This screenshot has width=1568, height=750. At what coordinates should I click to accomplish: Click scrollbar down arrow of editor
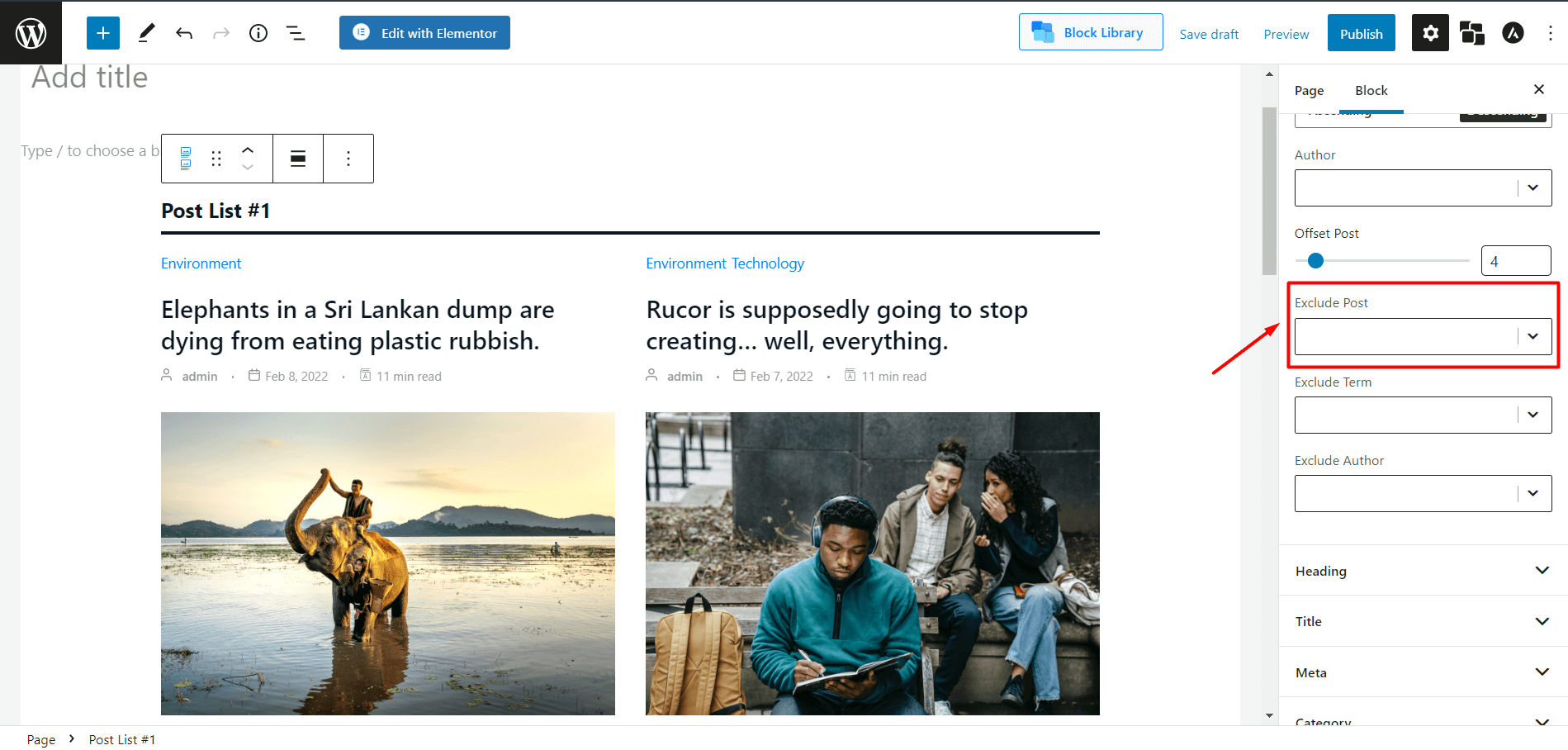pos(1269,716)
